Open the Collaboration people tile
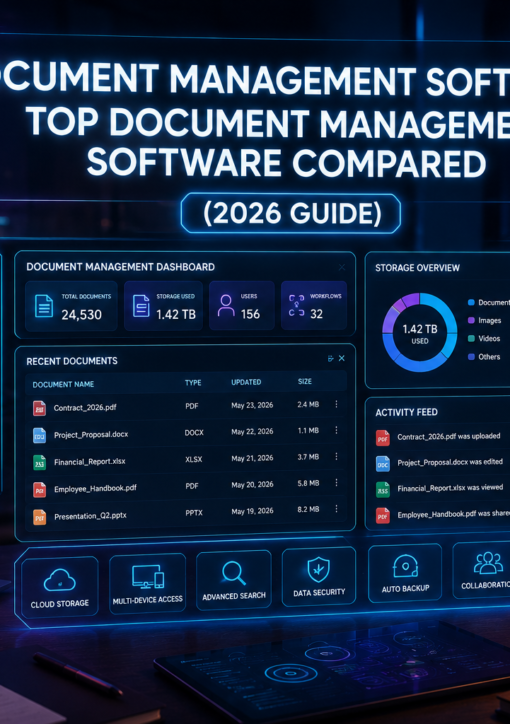The image size is (510, 724). coord(482,570)
